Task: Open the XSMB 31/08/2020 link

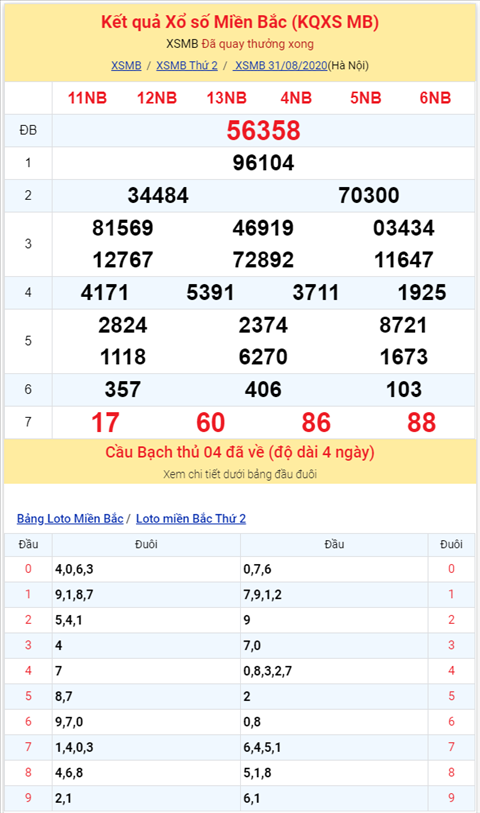Action: tap(280, 66)
